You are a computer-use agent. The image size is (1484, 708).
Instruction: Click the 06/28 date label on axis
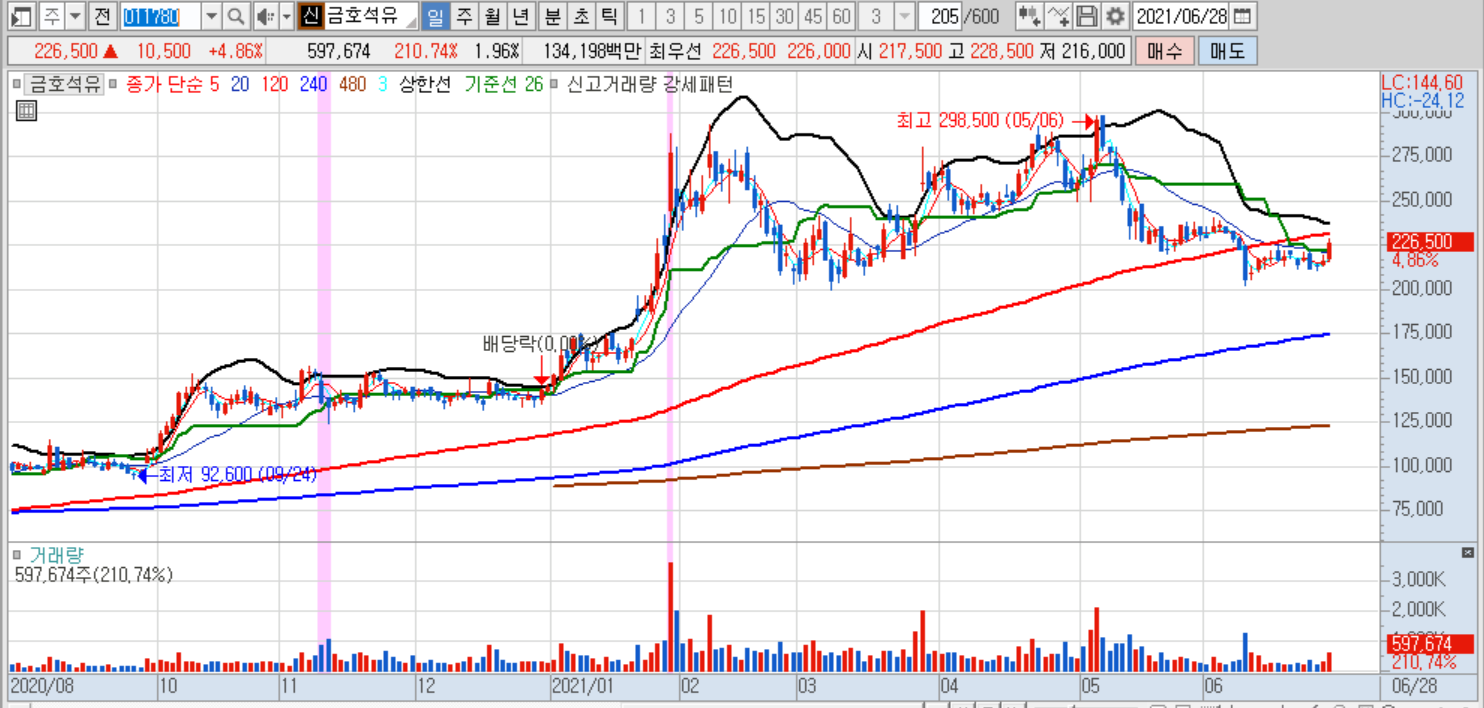click(1414, 688)
